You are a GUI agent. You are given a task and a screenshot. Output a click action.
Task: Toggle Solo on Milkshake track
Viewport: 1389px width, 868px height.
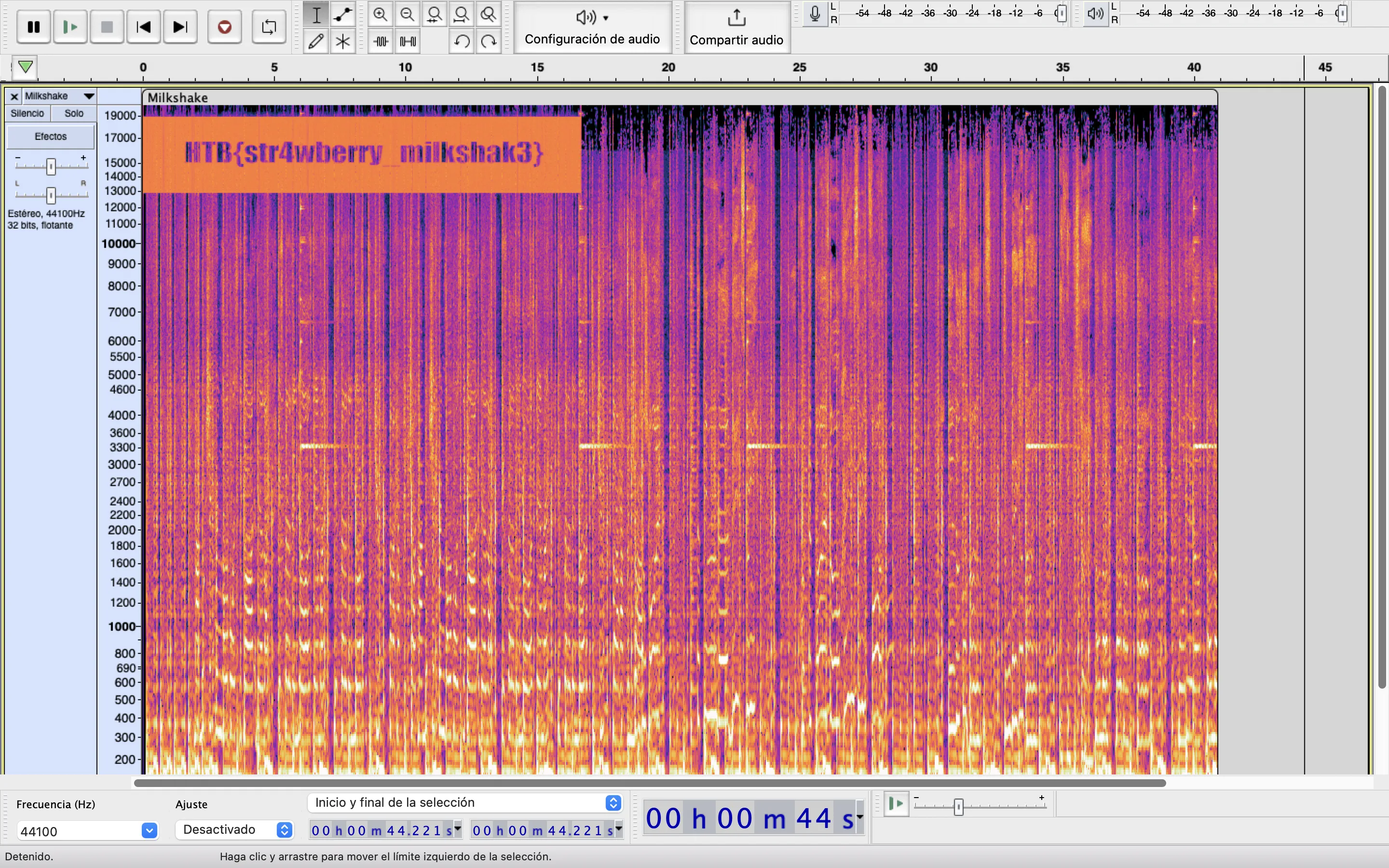coord(74,113)
